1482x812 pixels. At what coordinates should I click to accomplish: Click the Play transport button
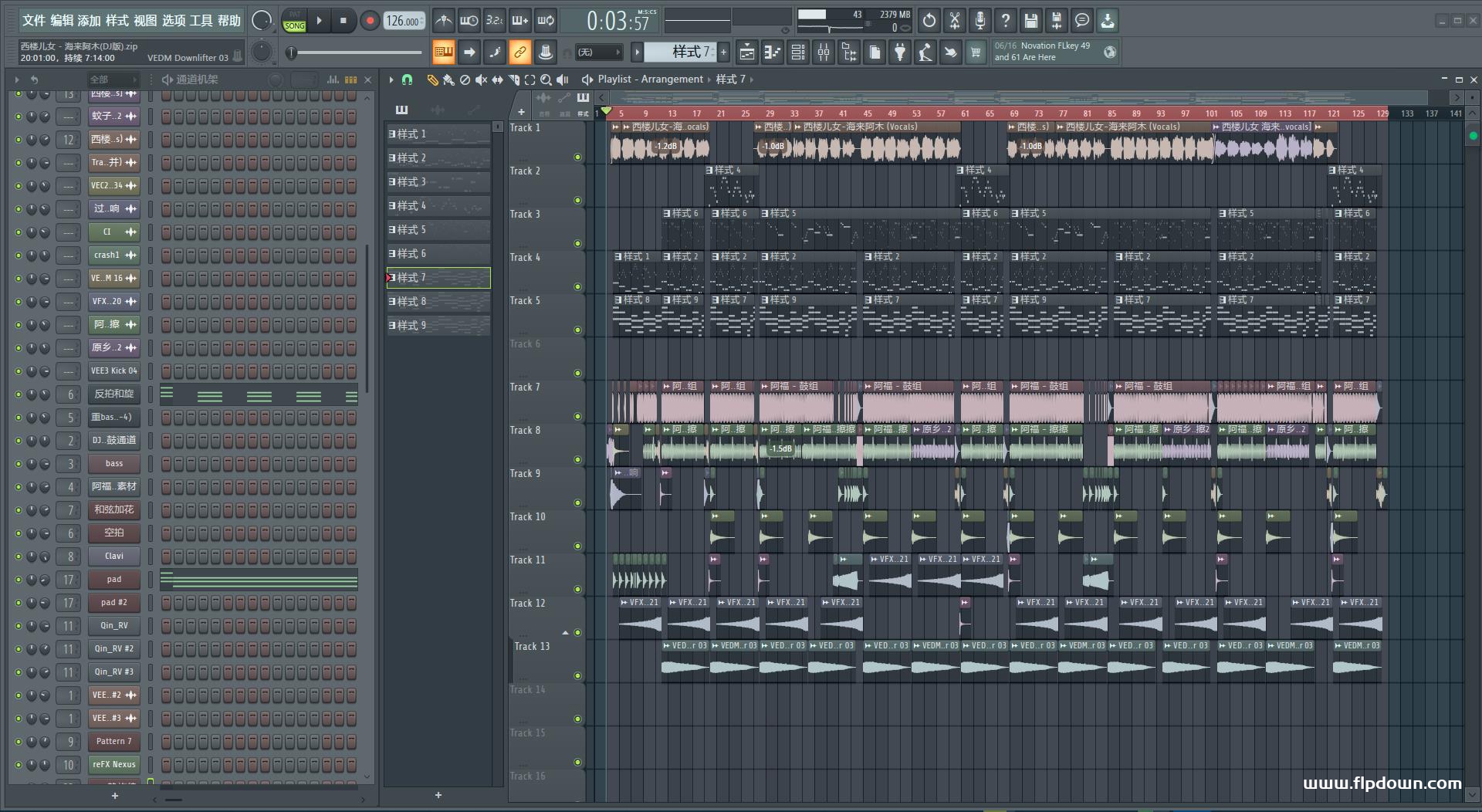(x=319, y=21)
